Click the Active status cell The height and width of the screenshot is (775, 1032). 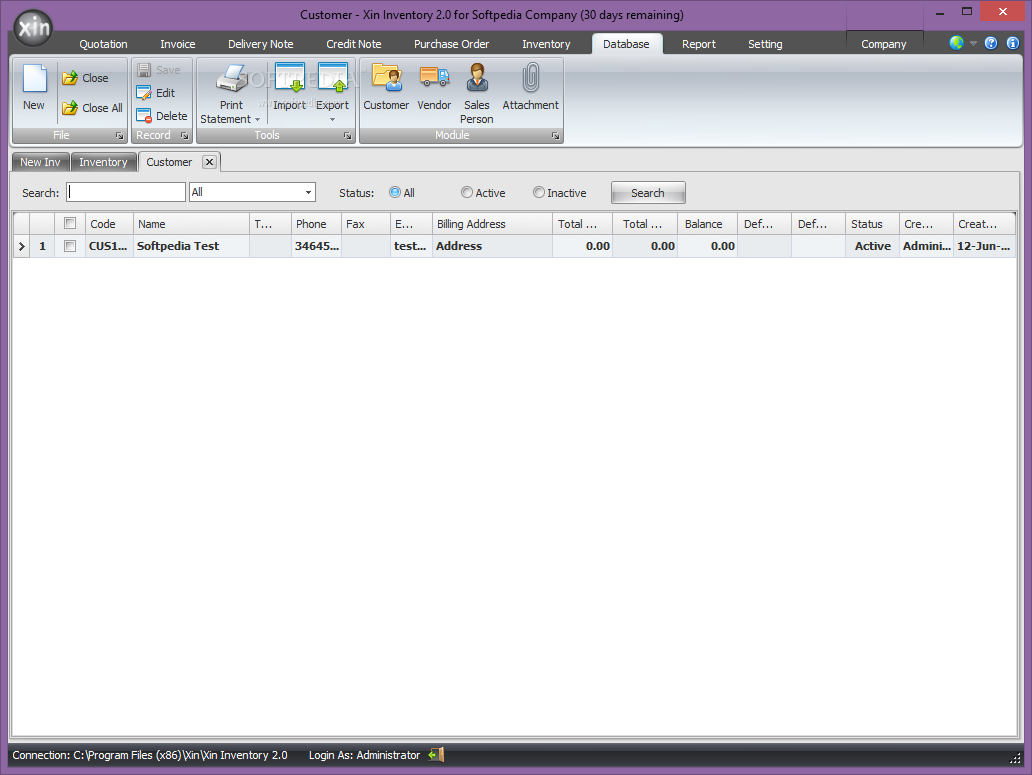(872, 246)
